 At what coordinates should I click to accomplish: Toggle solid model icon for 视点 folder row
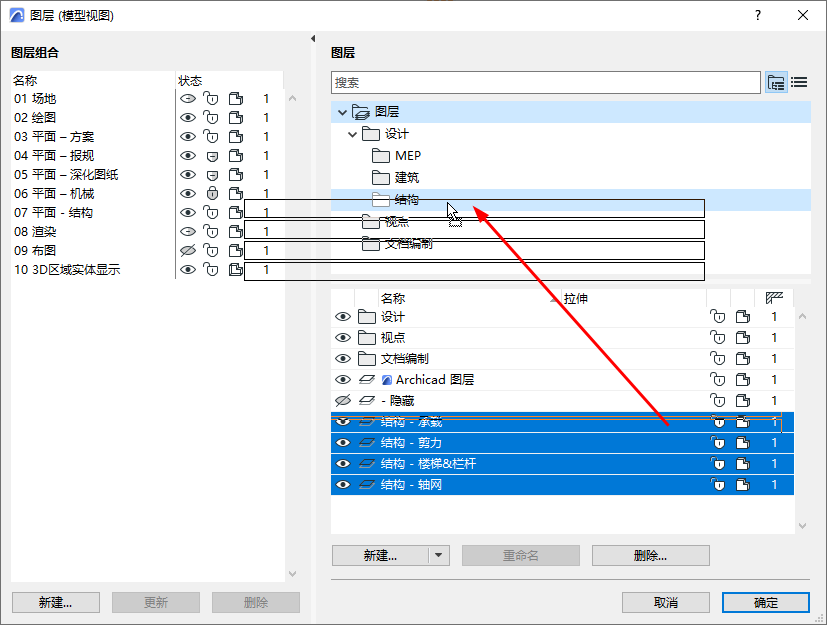pyautogui.click(x=743, y=338)
